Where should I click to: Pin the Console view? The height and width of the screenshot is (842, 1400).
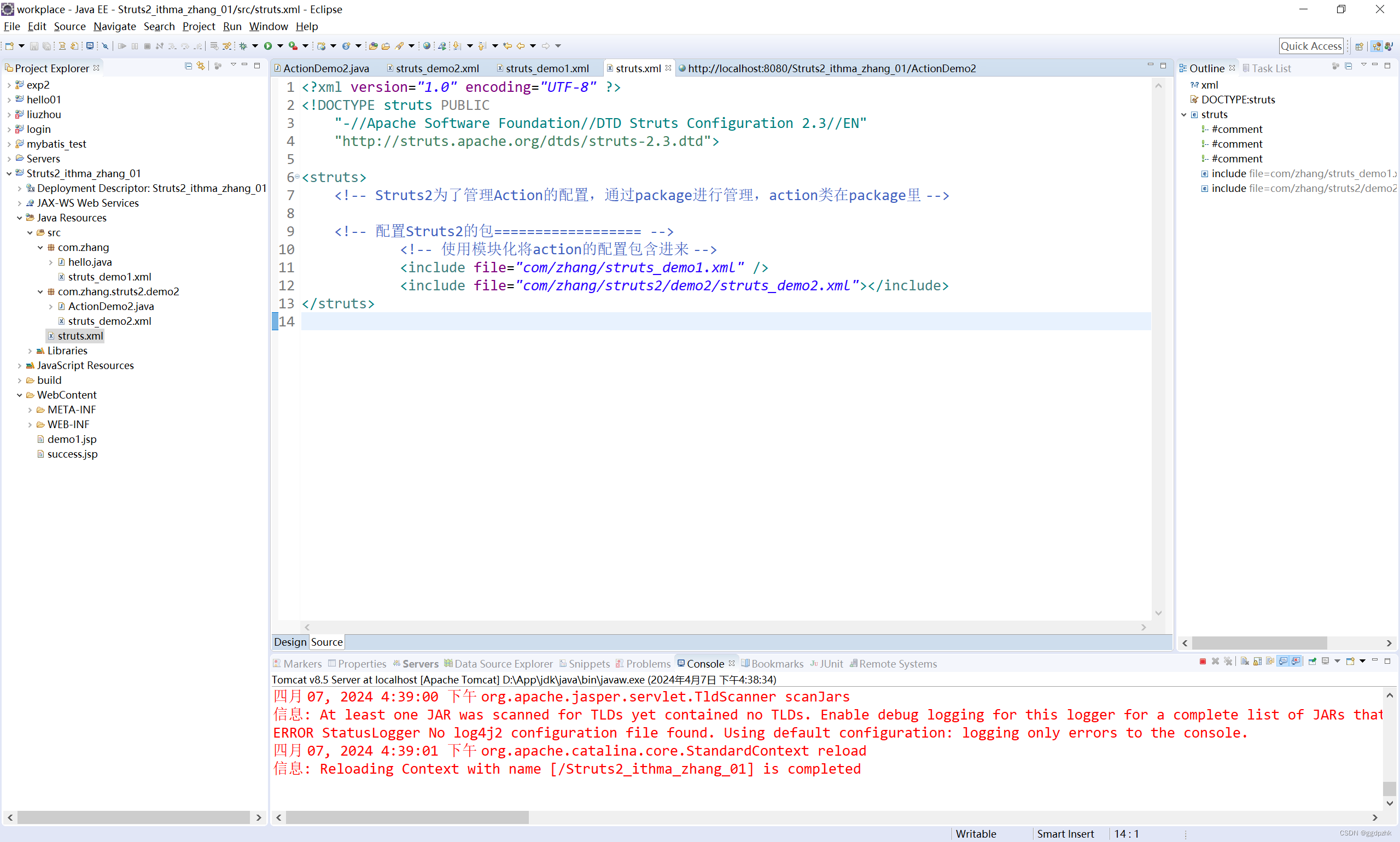point(1312,662)
